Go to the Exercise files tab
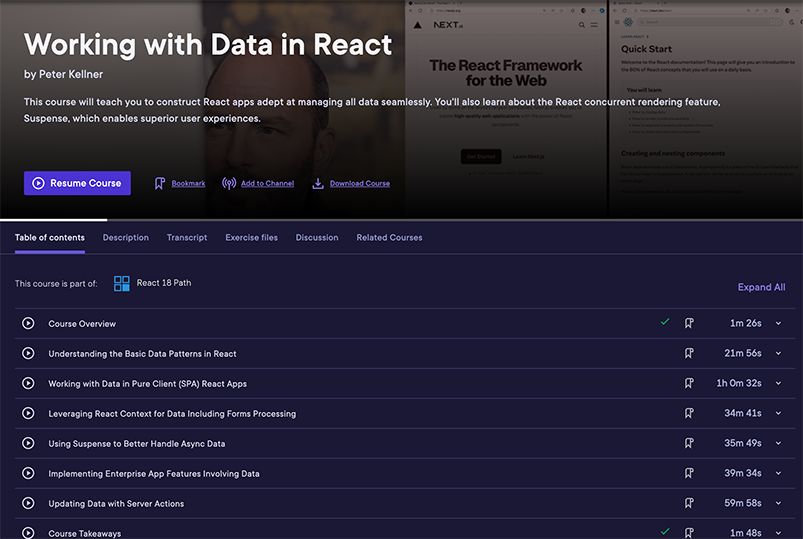The image size is (803, 539). [251, 238]
